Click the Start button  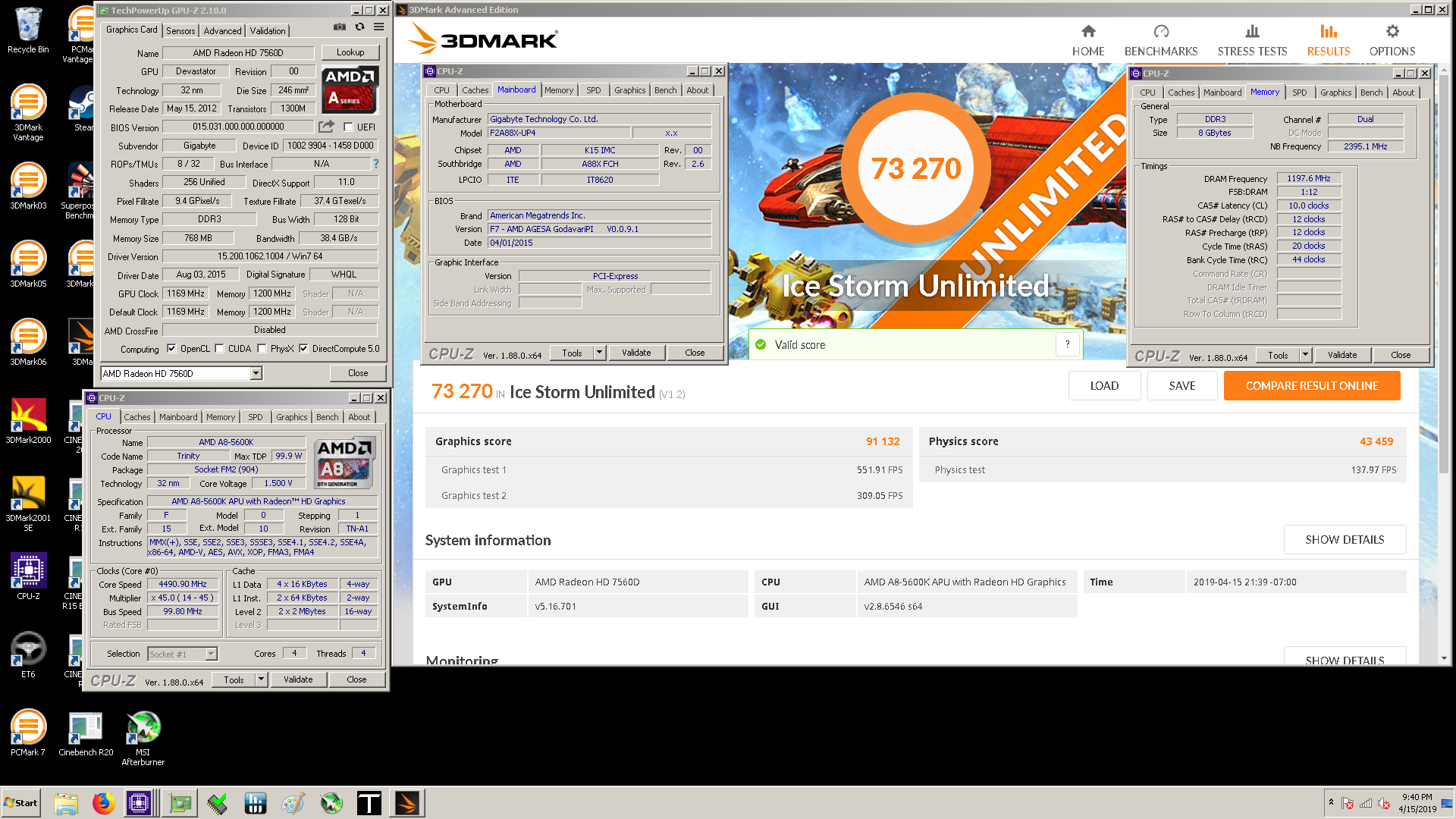pos(21,803)
